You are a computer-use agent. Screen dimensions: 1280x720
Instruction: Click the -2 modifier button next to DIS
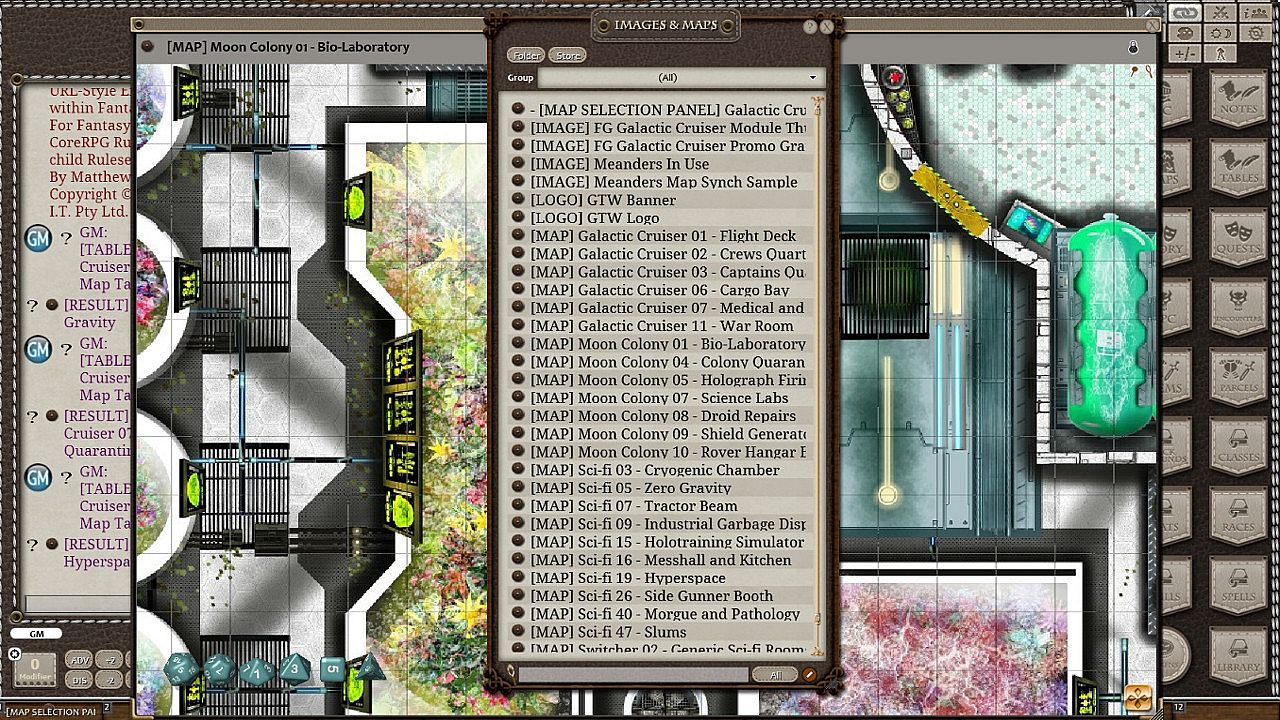(111, 680)
